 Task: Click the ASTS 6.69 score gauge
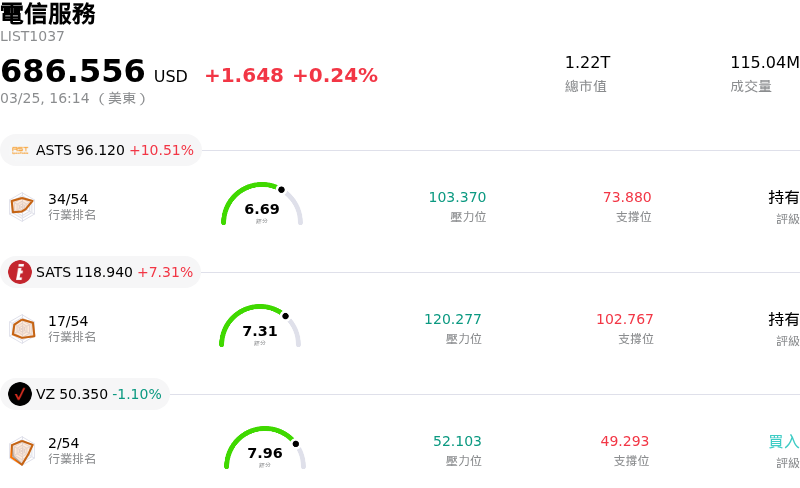[x=262, y=205]
